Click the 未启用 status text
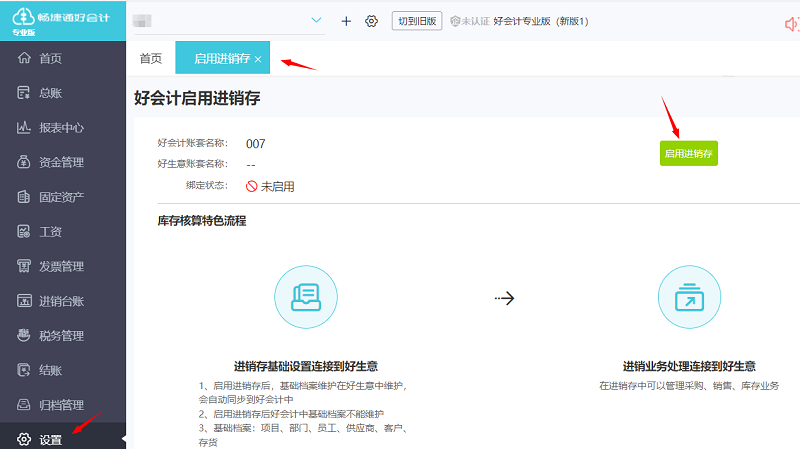This screenshot has width=800, height=449. (x=278, y=187)
